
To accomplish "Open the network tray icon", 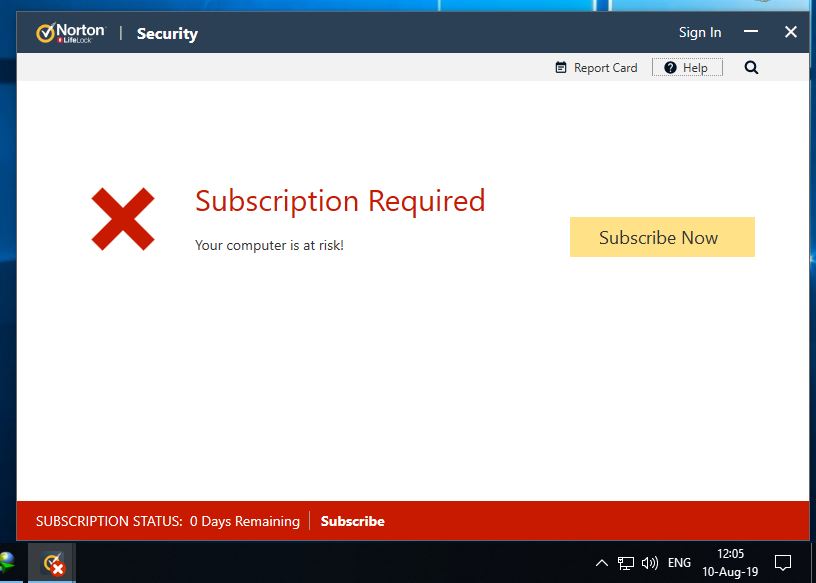I will pyautogui.click(x=626, y=563).
